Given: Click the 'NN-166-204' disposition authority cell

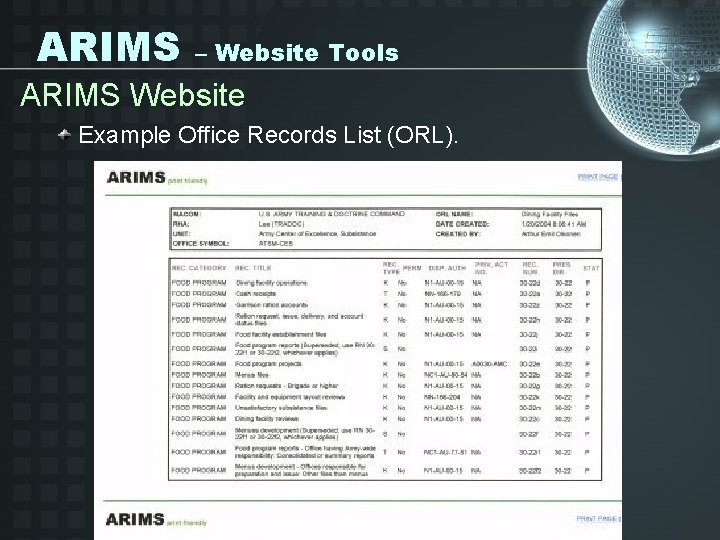Looking at the screenshot, I should [x=443, y=397].
